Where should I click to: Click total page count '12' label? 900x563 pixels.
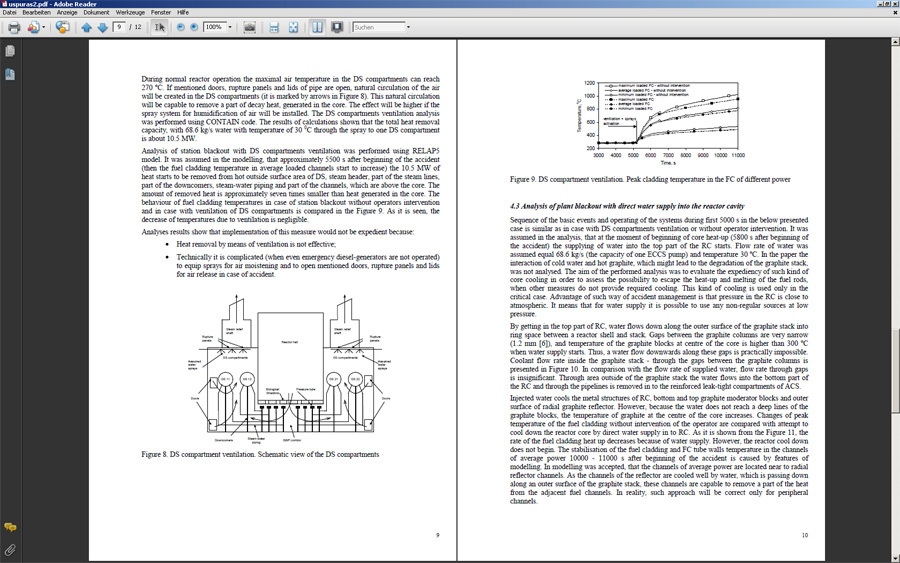pyautogui.click(x=138, y=27)
